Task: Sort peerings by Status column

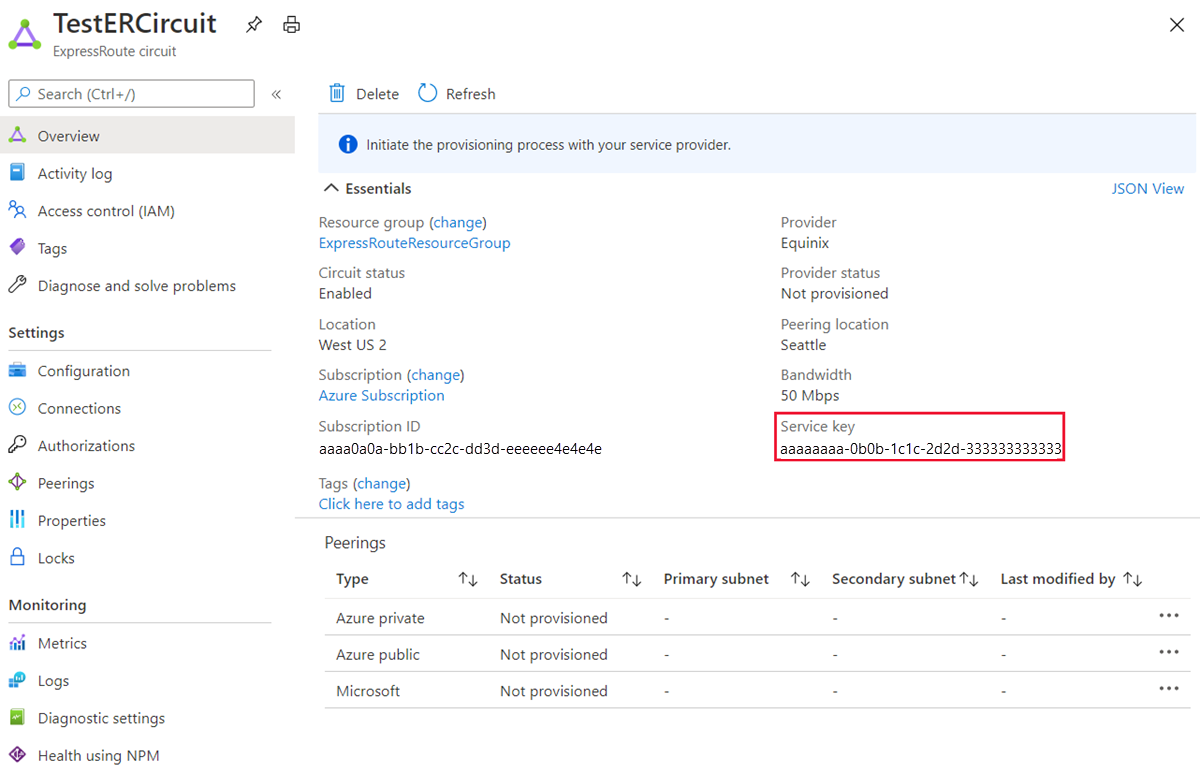Action: coord(631,579)
